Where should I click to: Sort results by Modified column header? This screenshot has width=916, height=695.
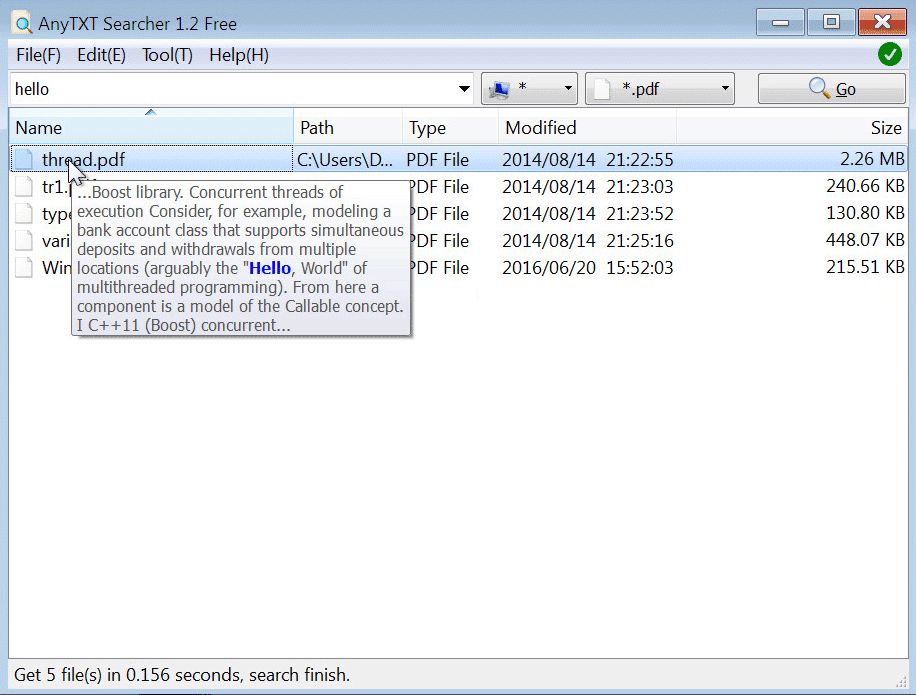pyautogui.click(x=588, y=127)
